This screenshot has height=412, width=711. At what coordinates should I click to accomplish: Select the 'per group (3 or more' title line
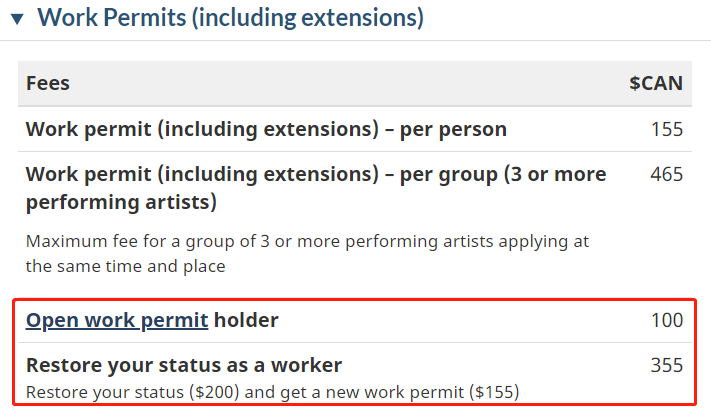tap(316, 174)
